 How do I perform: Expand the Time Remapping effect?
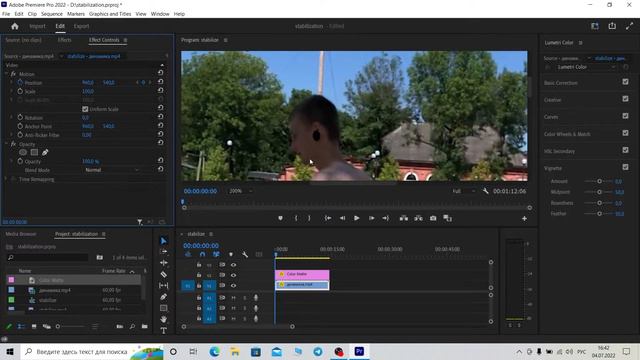coord(6,179)
